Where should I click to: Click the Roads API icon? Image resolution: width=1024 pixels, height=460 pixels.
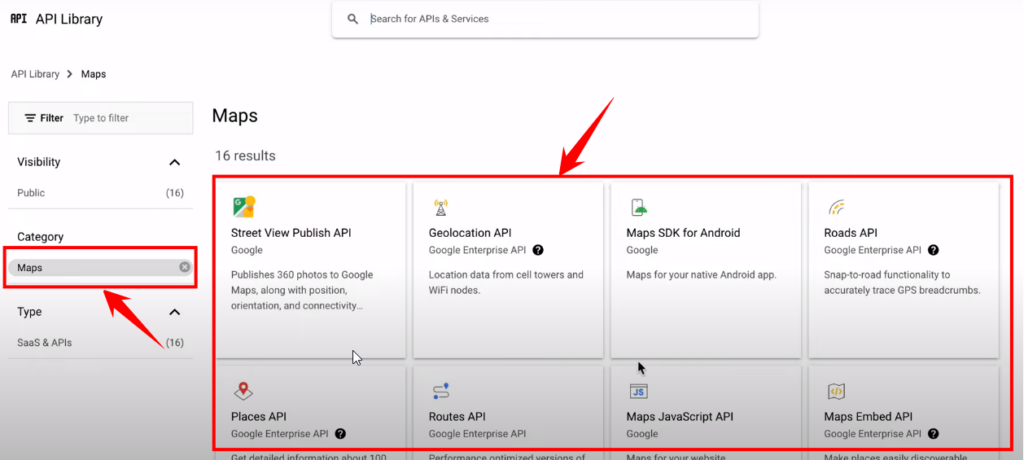836,207
